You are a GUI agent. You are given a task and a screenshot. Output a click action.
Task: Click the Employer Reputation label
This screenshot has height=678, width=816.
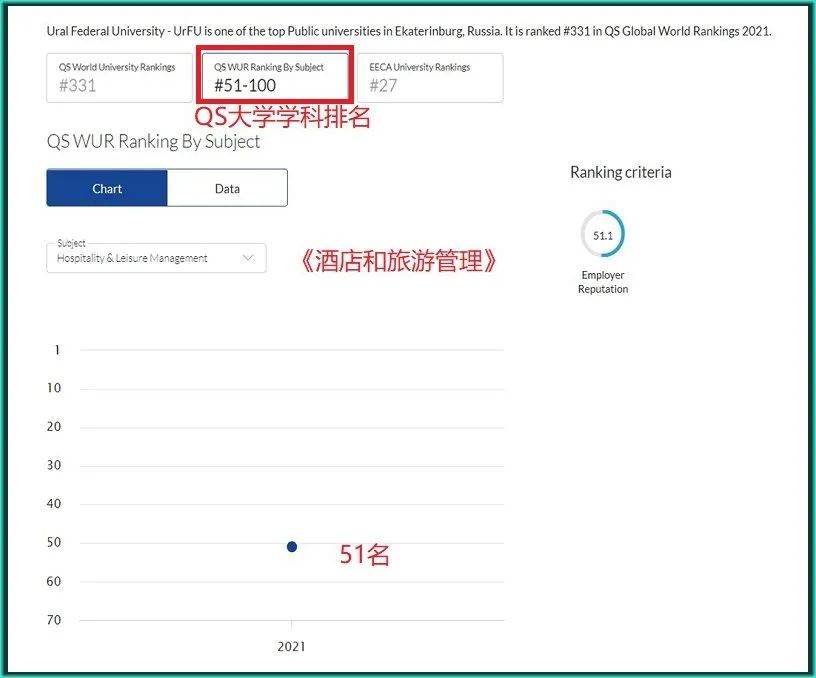pos(603,282)
